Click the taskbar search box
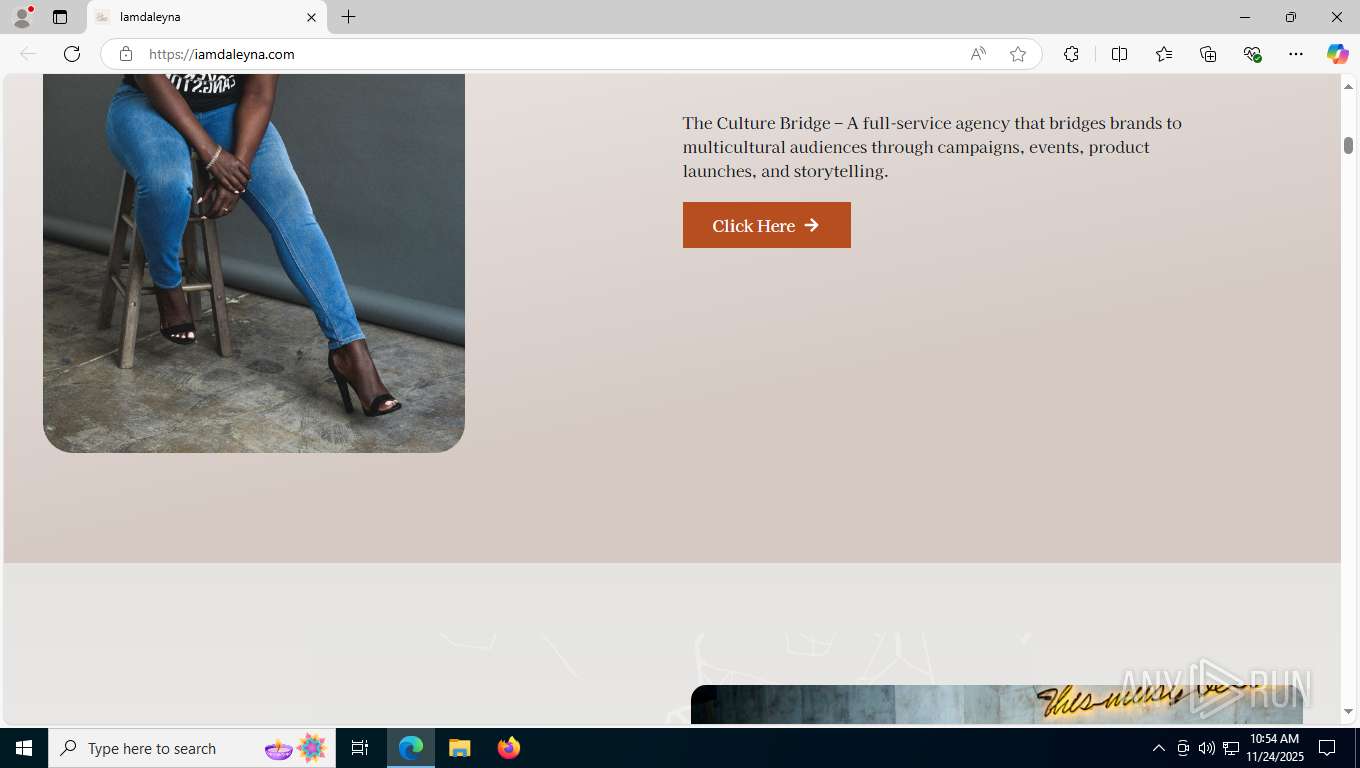The image size is (1360, 768). coord(192,748)
